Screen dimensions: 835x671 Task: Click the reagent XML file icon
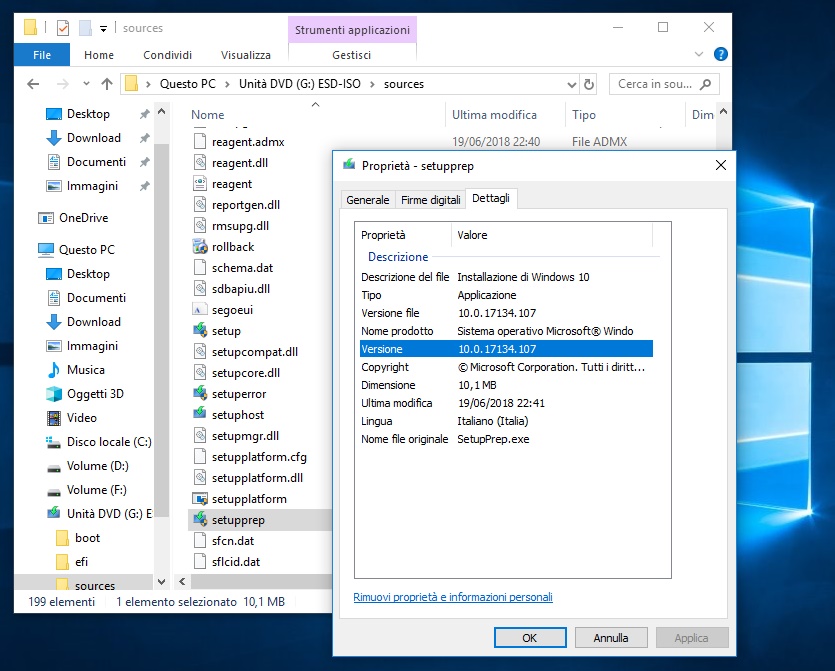pyautogui.click(x=200, y=184)
